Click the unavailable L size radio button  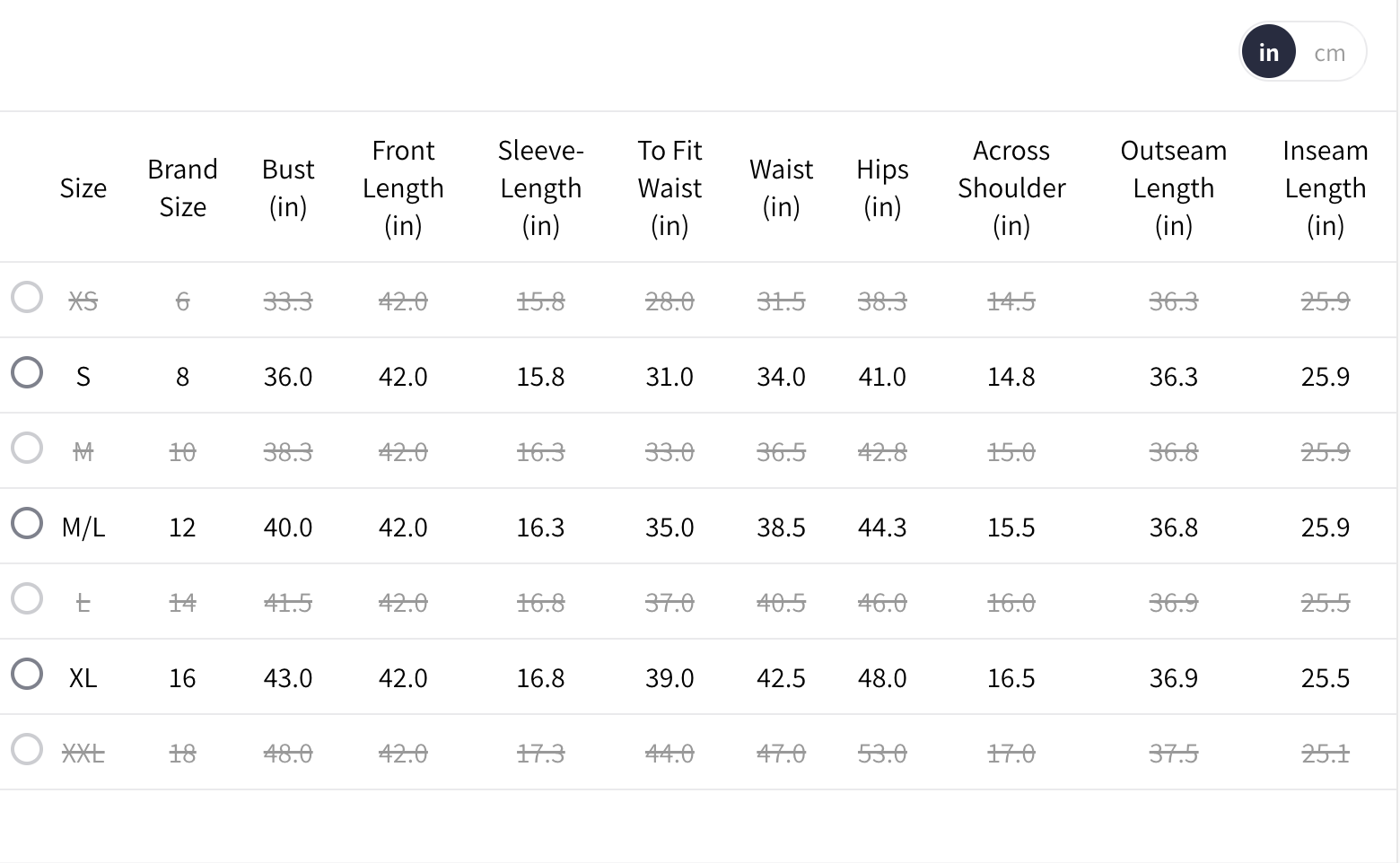[27, 598]
